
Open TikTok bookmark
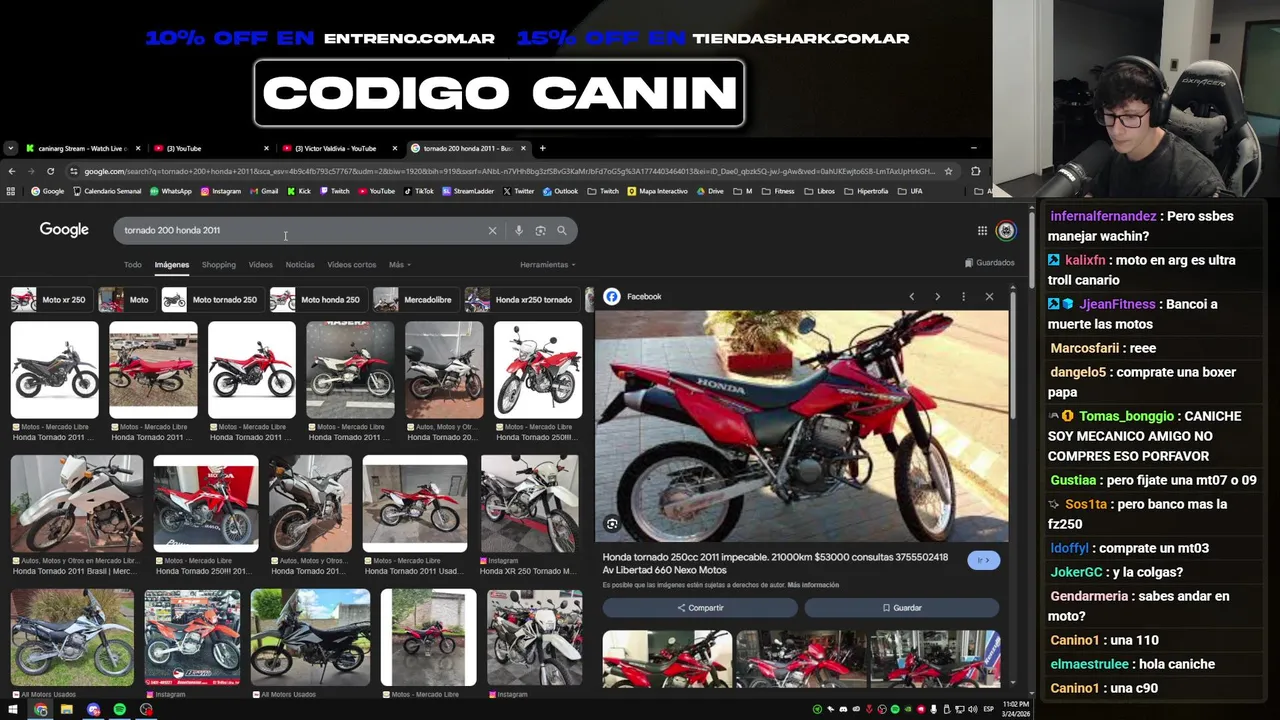pyautogui.click(x=419, y=191)
